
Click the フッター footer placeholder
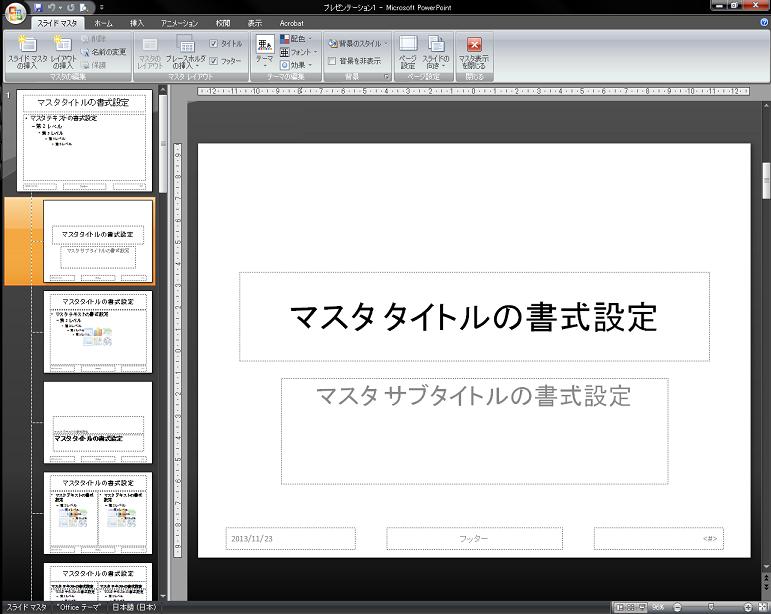point(474,538)
